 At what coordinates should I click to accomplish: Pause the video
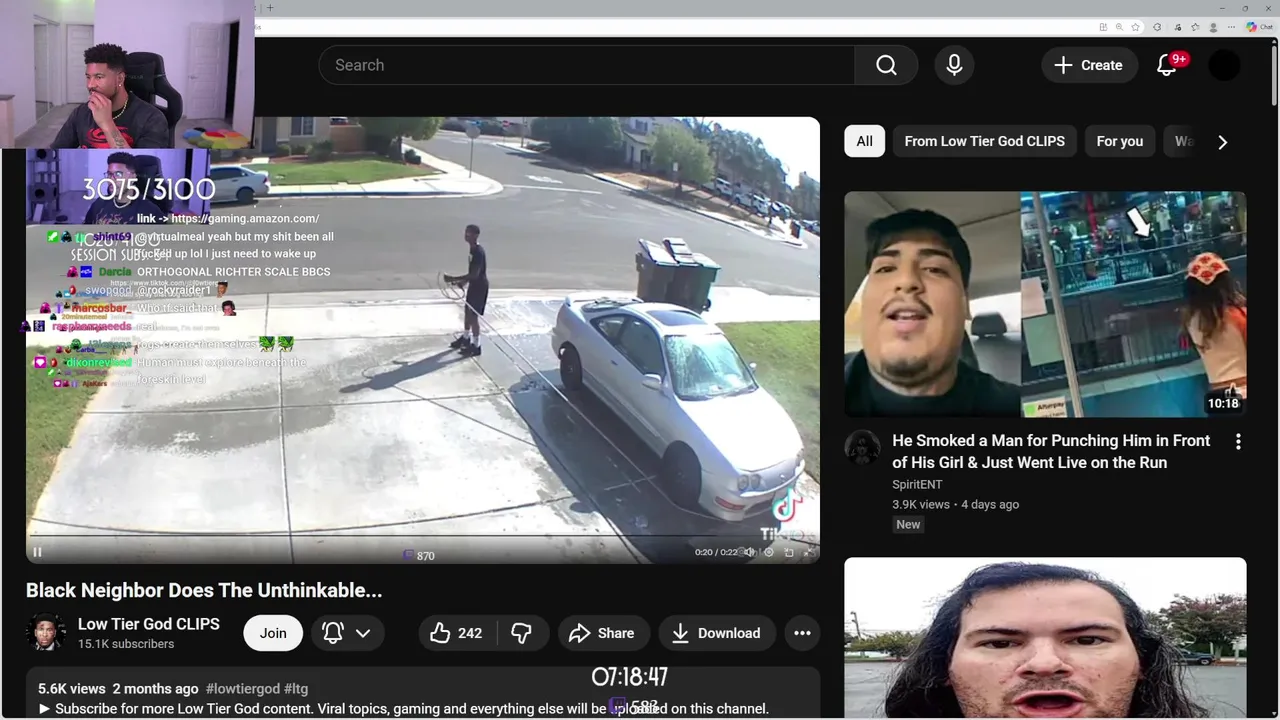click(37, 552)
